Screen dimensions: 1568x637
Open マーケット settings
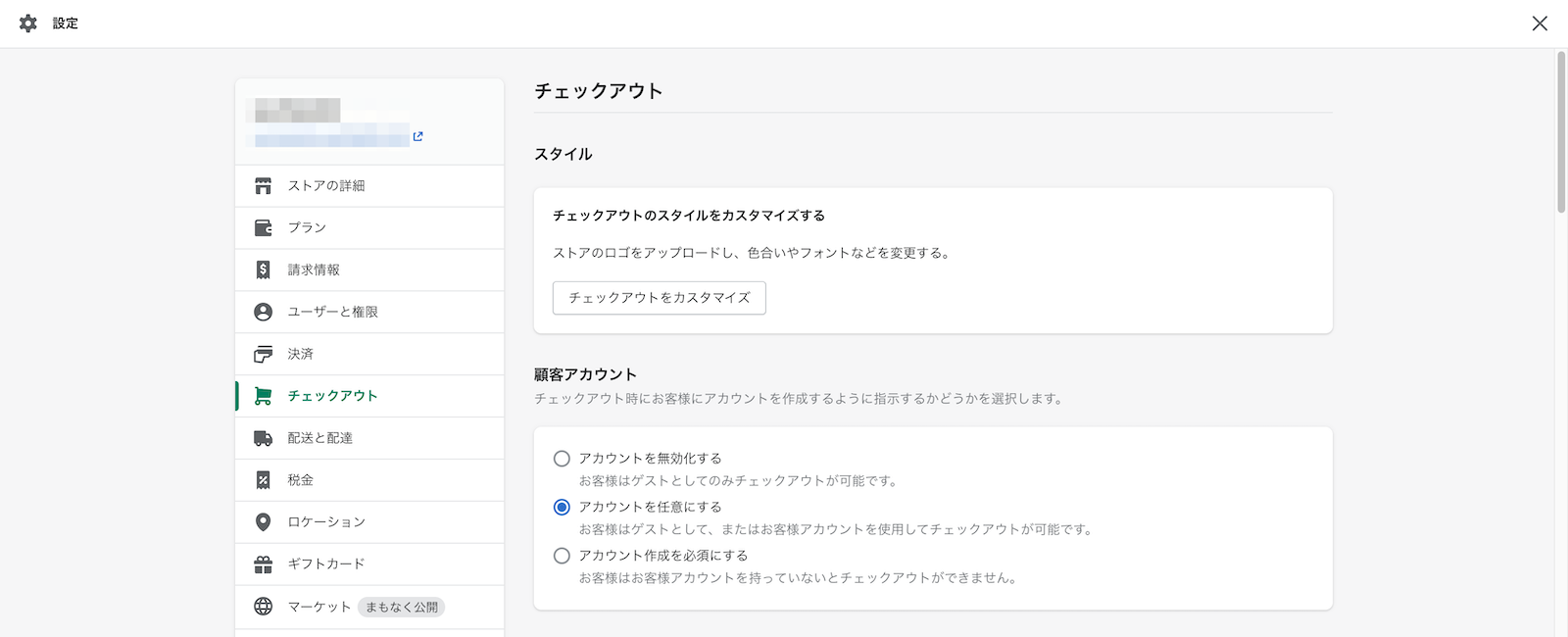click(369, 607)
